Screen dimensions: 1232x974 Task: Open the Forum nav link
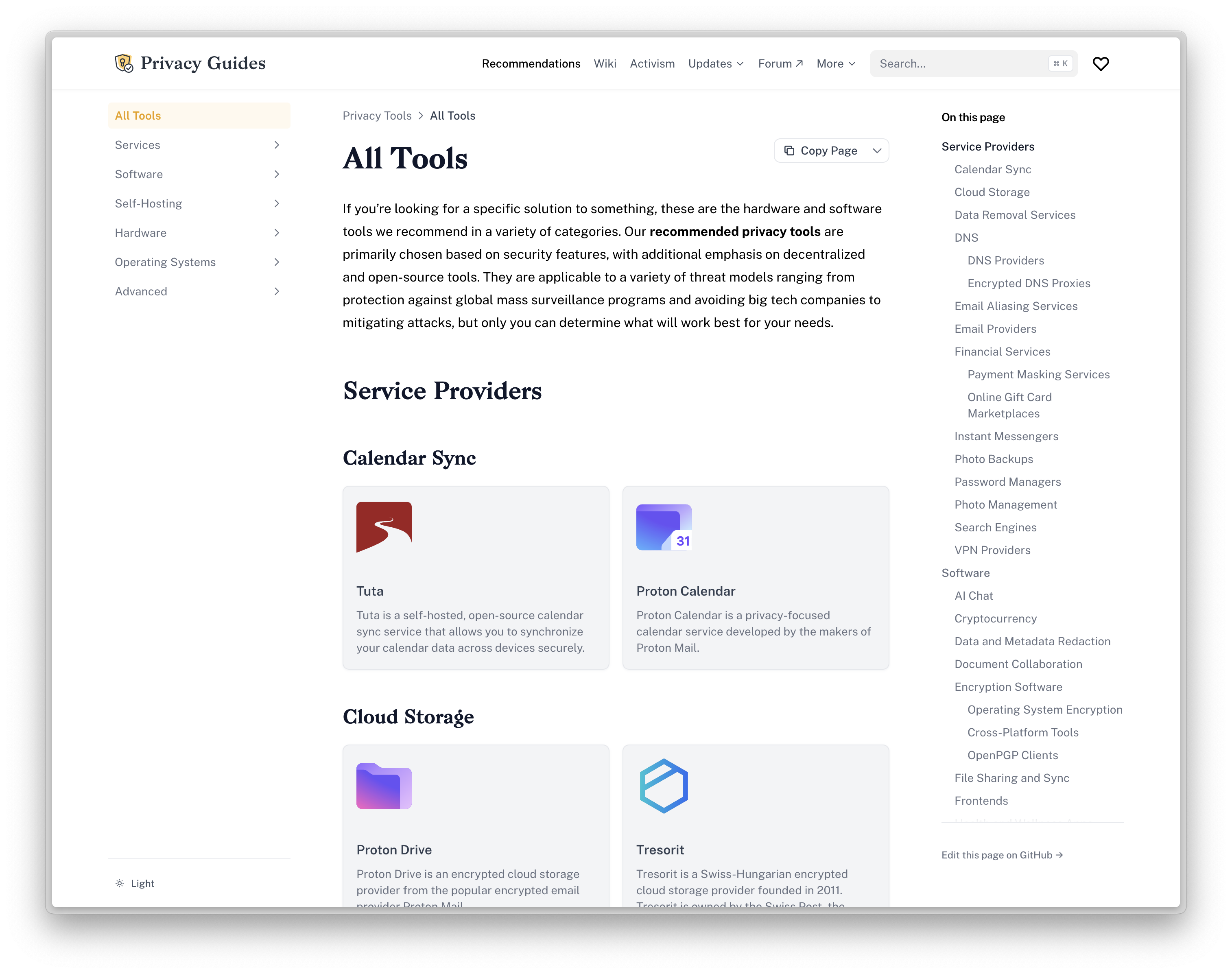tap(780, 64)
